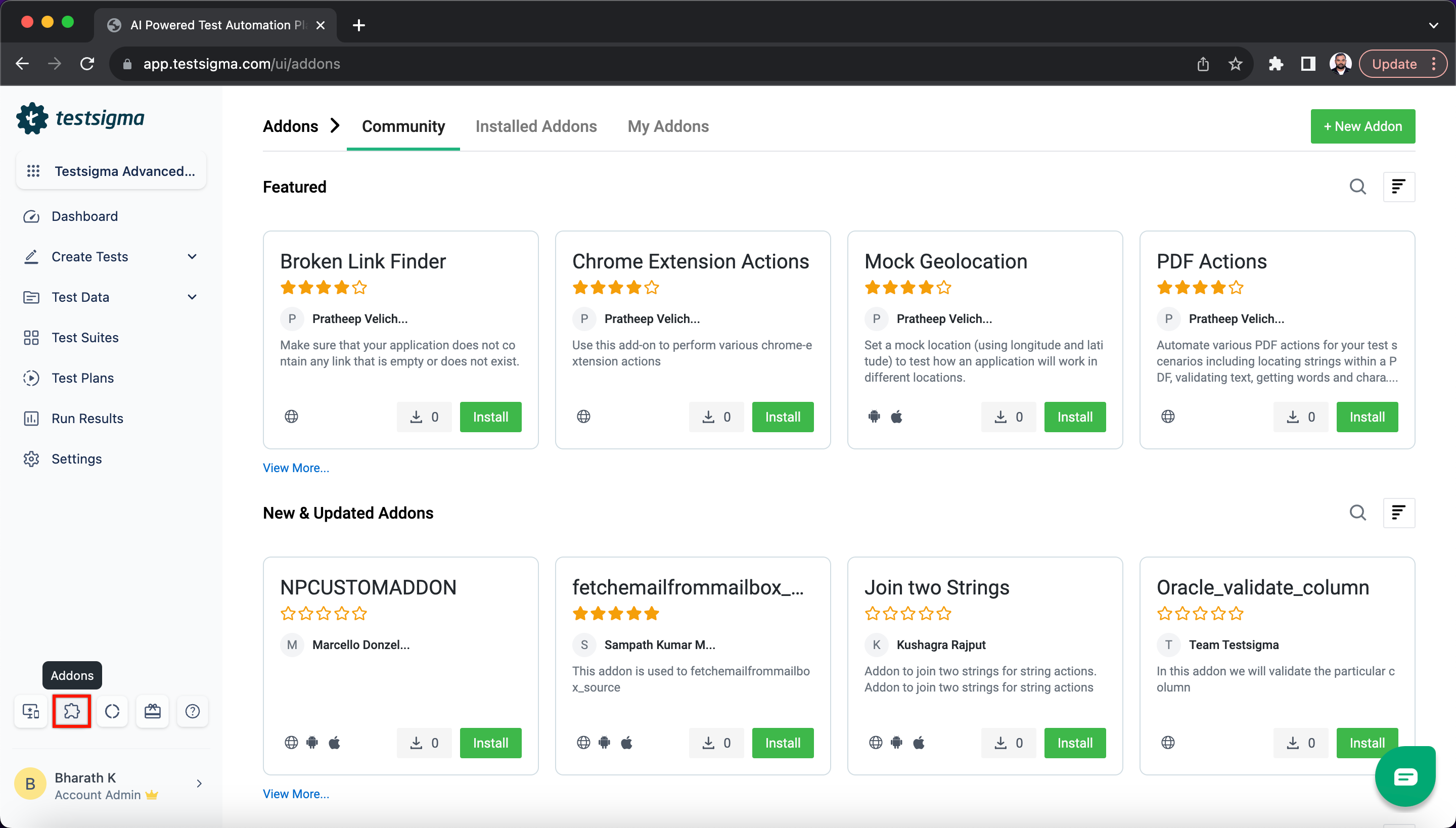Click Broken Link Finder download count
This screenshot has height=828, width=1456.
[424, 417]
